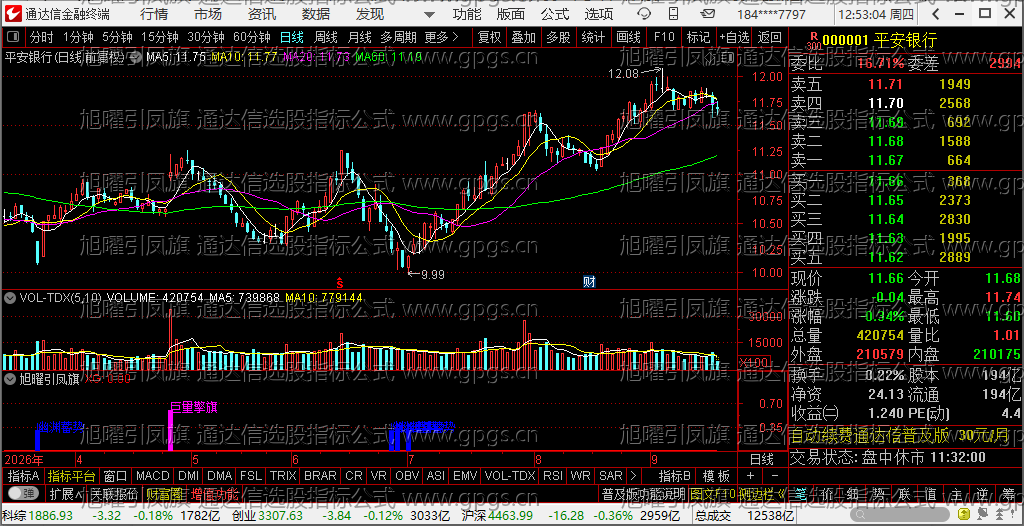
Task: Click the 画线 drawing button
Action: pyautogui.click(x=628, y=37)
